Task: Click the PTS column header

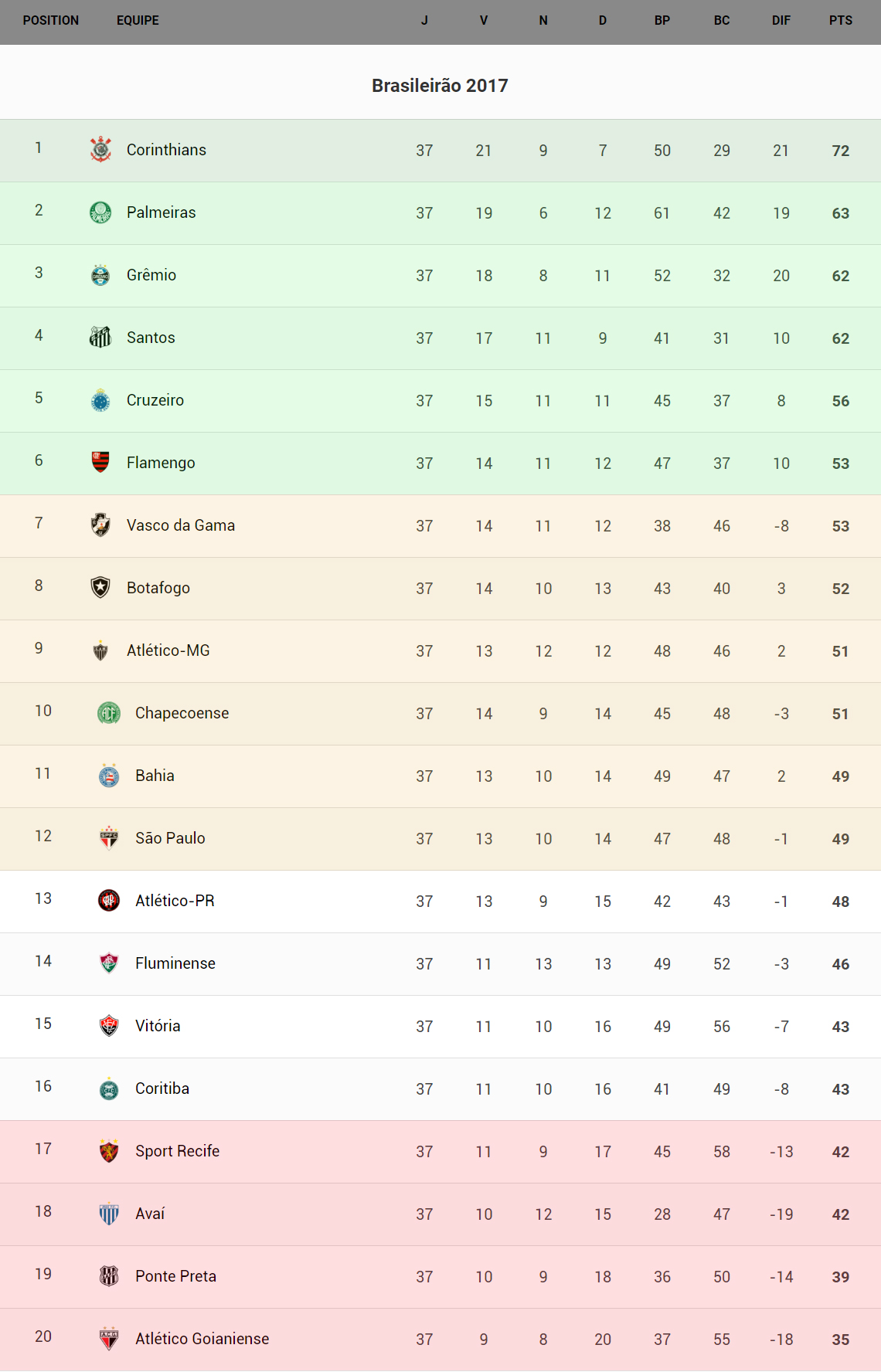Action: coord(841,21)
